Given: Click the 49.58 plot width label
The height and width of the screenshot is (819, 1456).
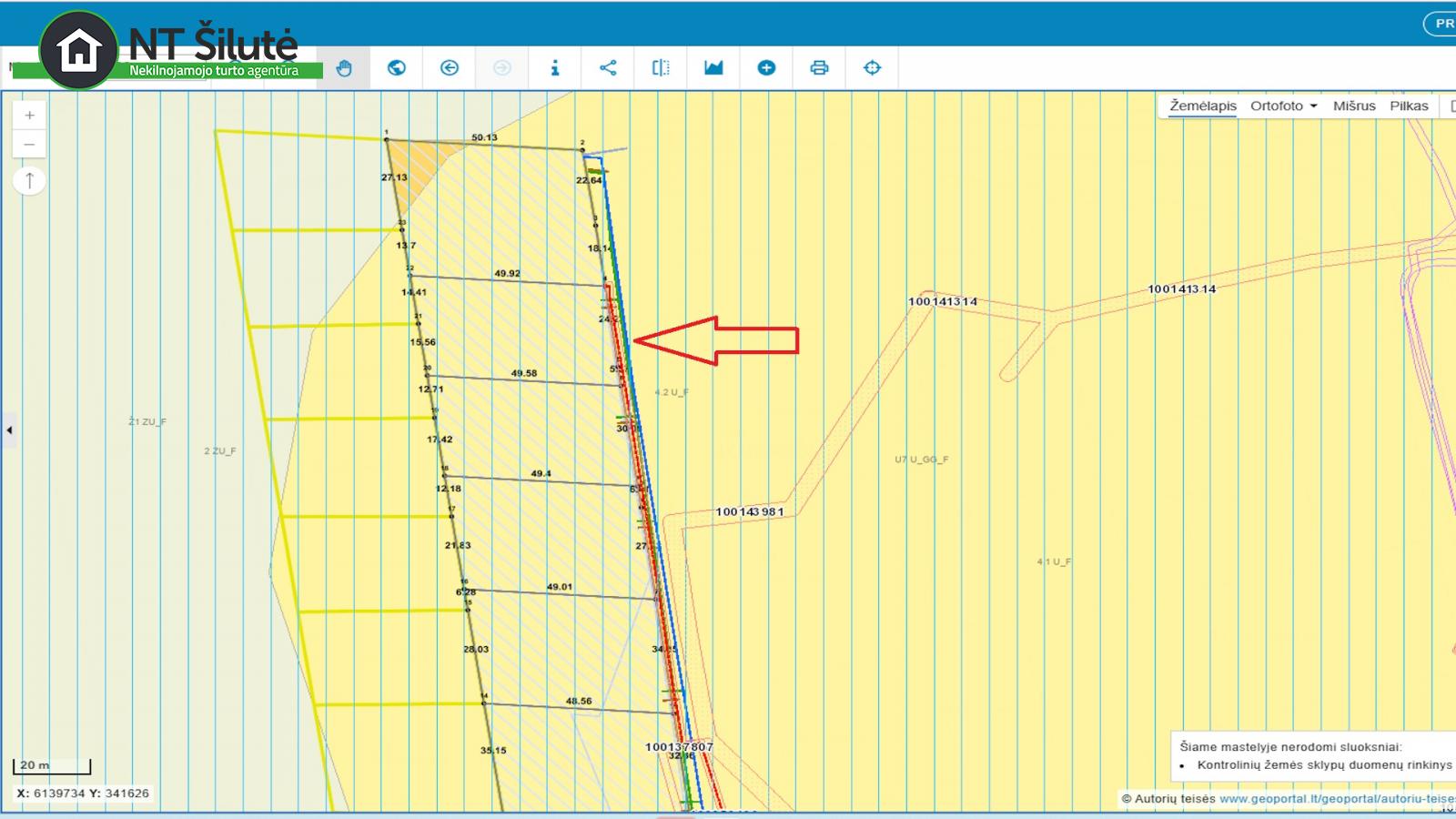Looking at the screenshot, I should (x=524, y=373).
